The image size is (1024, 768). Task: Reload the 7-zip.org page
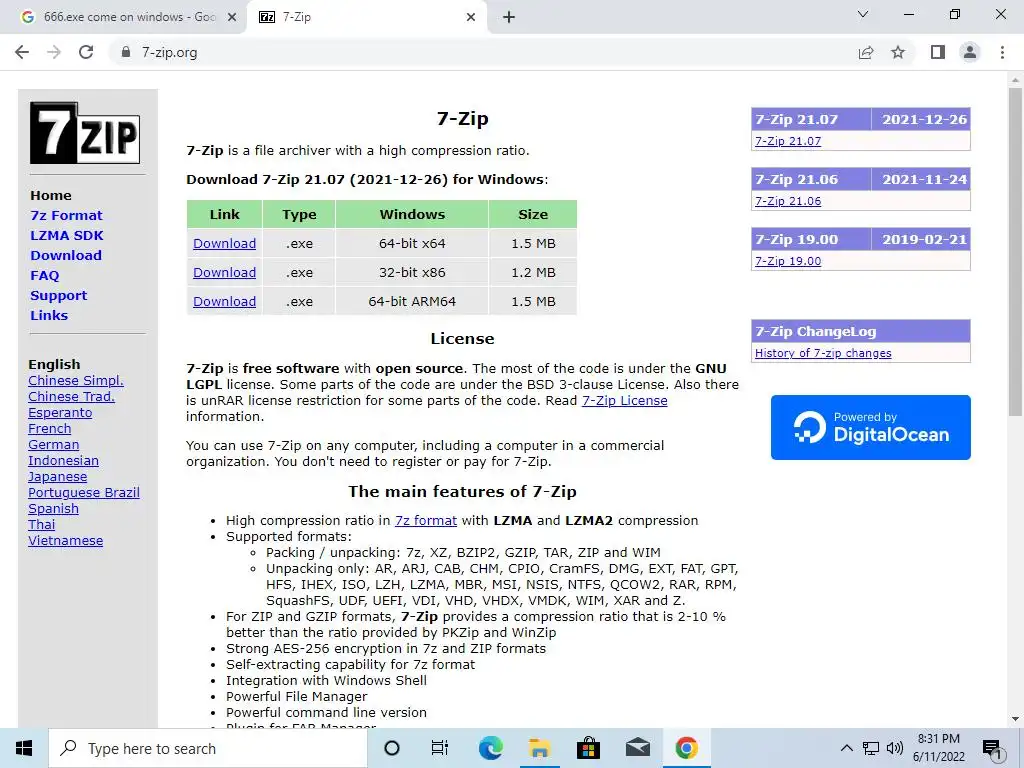pyautogui.click(x=86, y=52)
